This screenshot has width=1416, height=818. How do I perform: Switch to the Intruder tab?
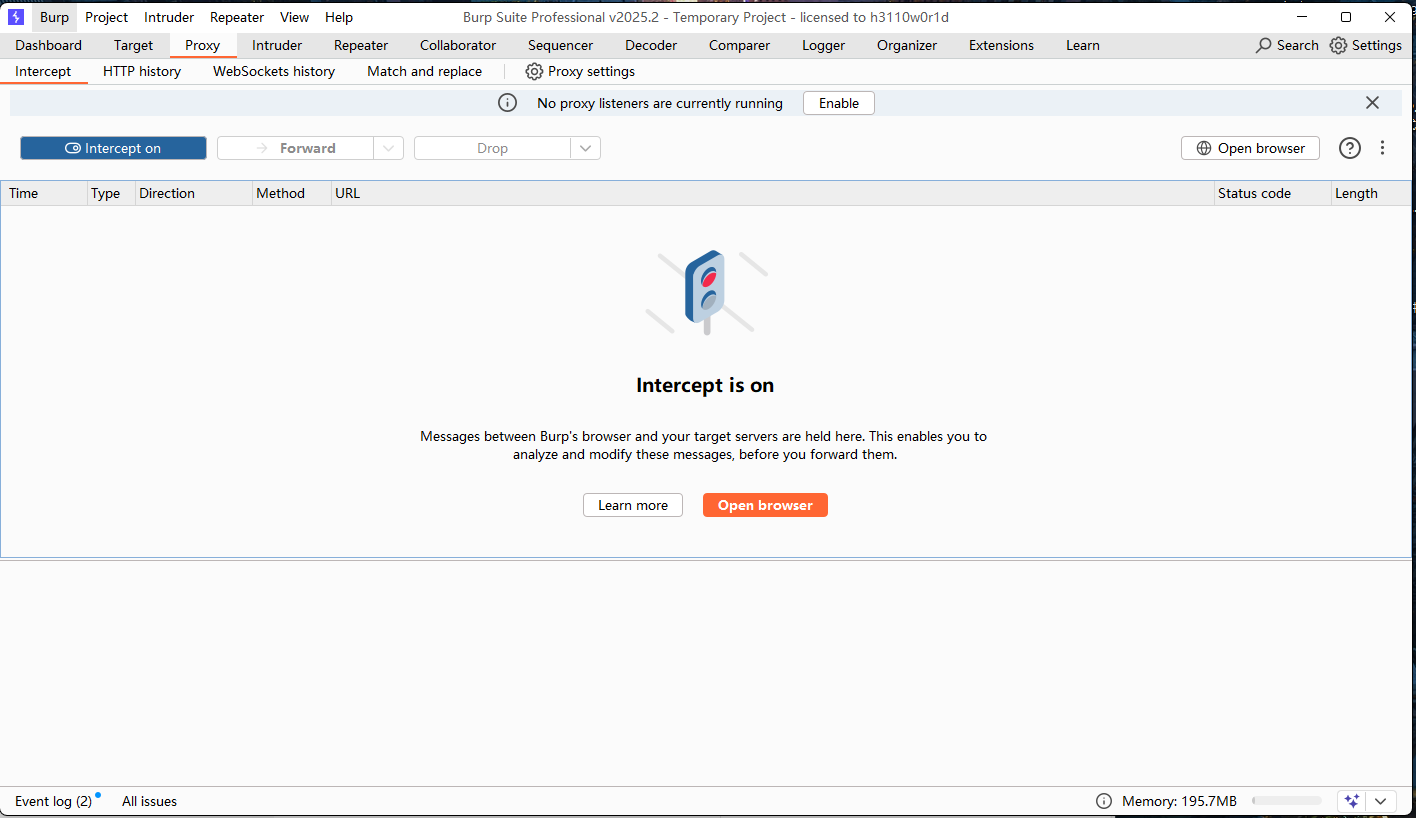pos(277,45)
